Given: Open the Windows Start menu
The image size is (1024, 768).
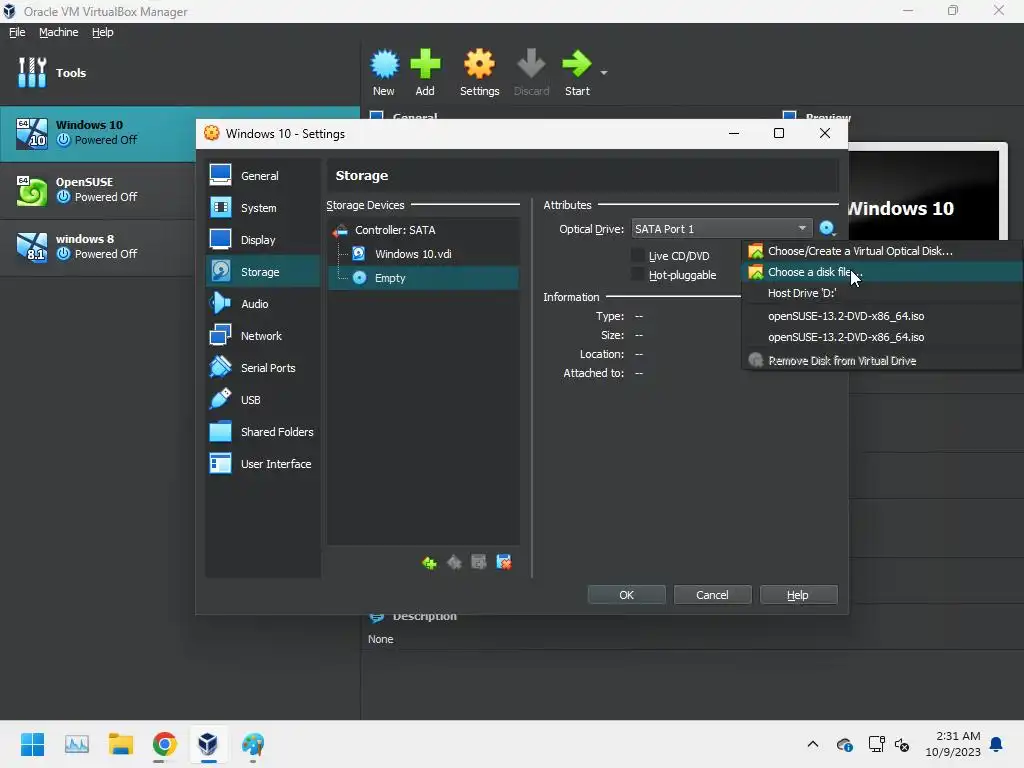Looking at the screenshot, I should point(32,744).
